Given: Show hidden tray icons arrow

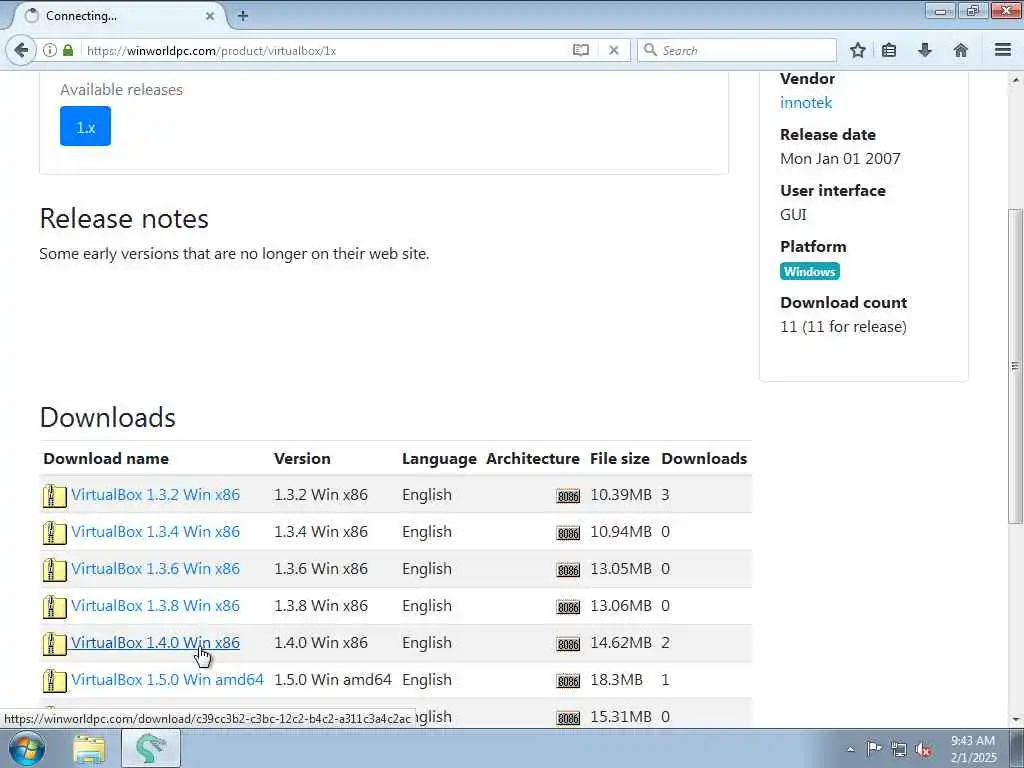Looking at the screenshot, I should click(x=850, y=750).
